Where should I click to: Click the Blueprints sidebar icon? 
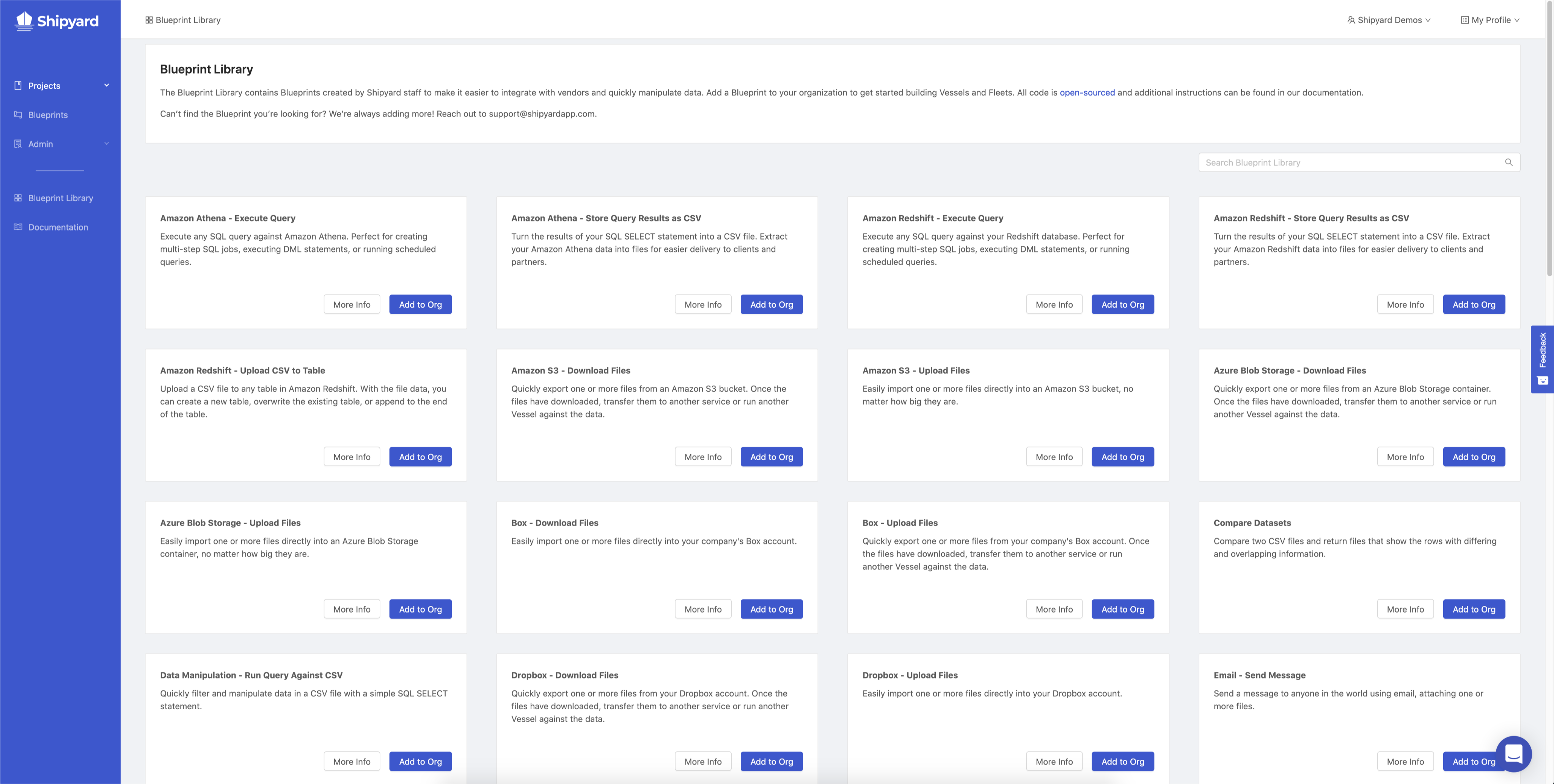[18, 114]
